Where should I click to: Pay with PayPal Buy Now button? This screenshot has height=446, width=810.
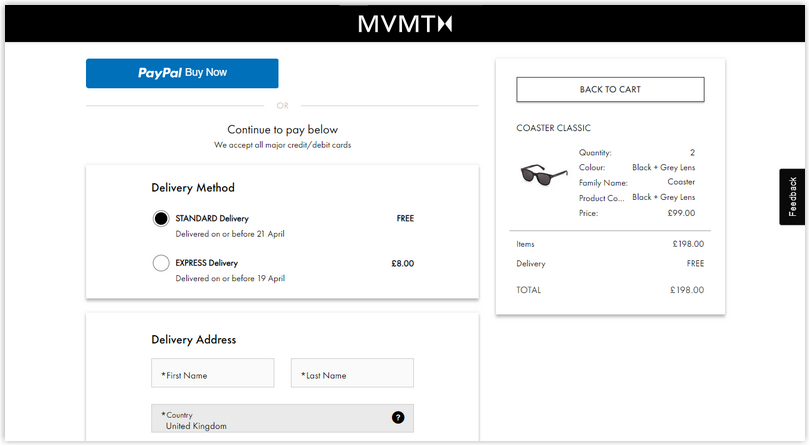(x=182, y=73)
